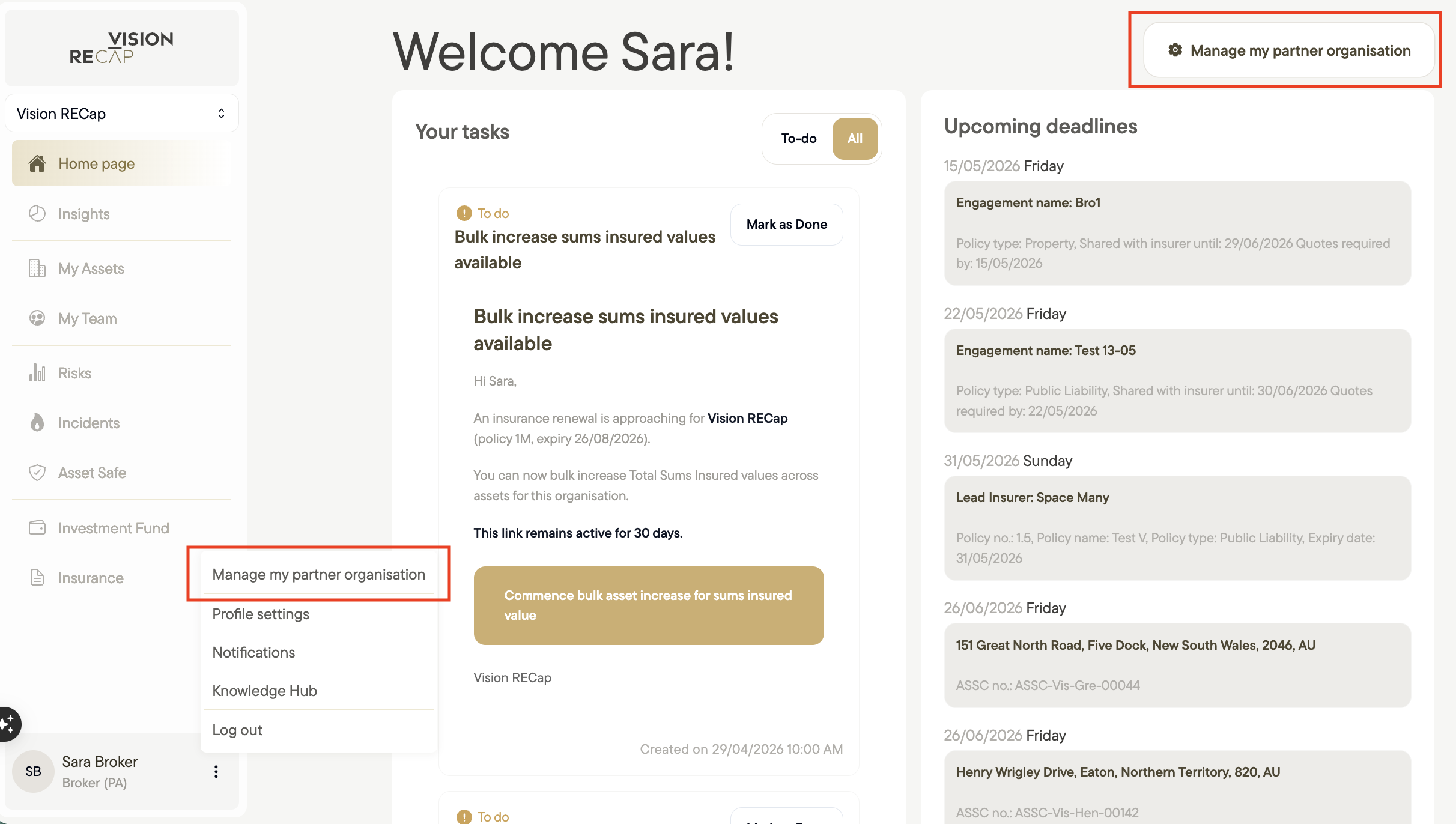Click the 'Your tasks' heading
The width and height of the screenshot is (1456, 824).
(x=462, y=132)
